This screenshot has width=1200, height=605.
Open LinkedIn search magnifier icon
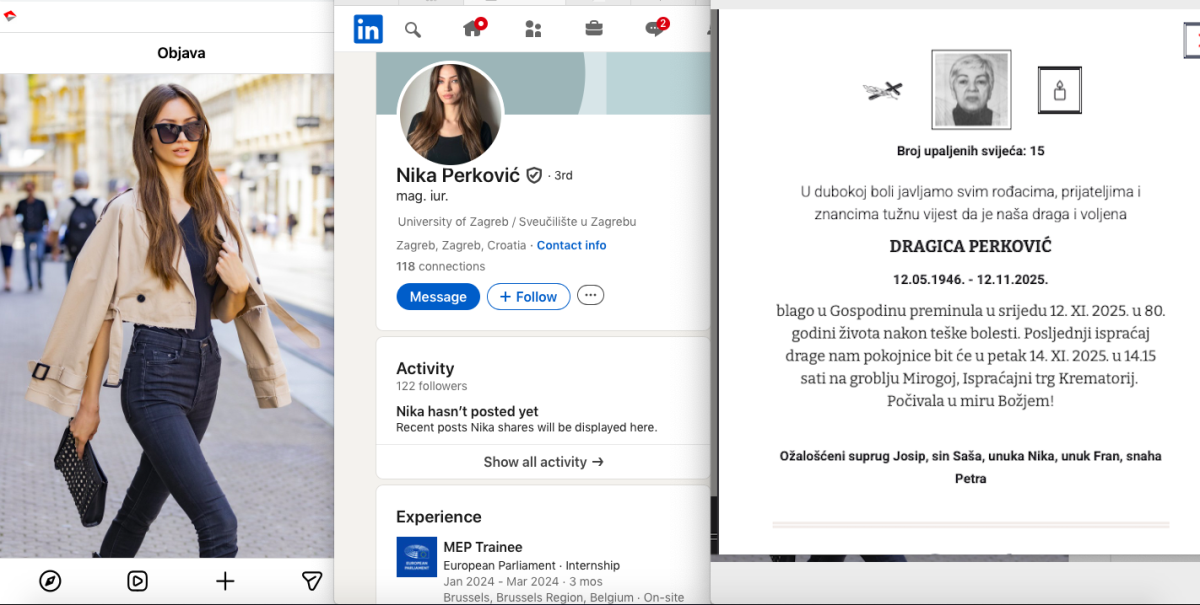click(413, 29)
